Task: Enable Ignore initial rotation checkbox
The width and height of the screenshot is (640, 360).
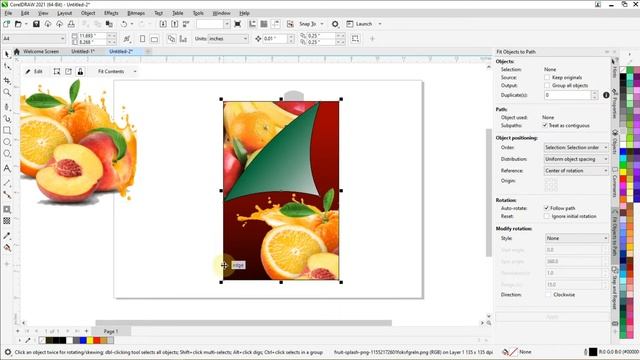Action: coord(547,216)
